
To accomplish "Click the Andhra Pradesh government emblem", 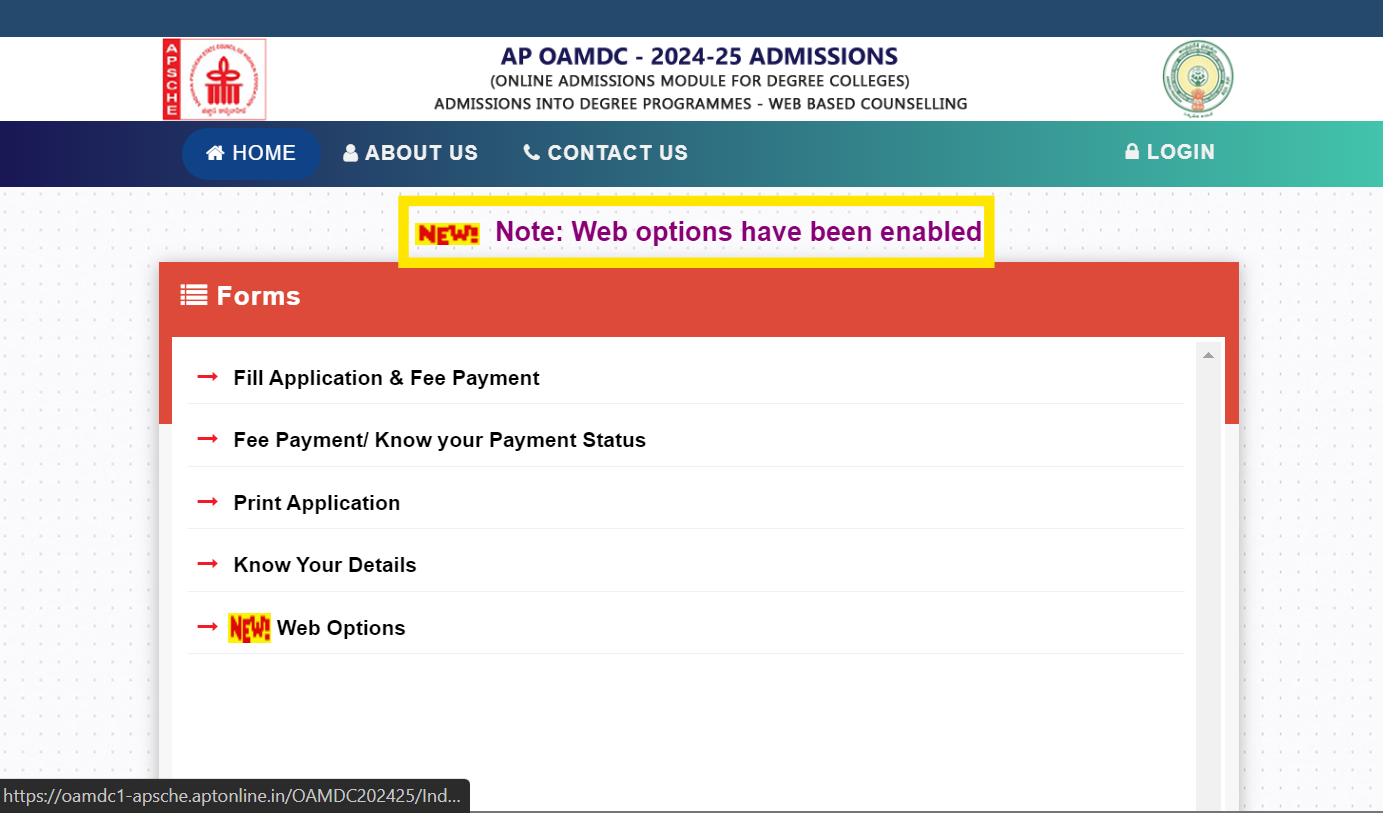I will tap(1198, 80).
